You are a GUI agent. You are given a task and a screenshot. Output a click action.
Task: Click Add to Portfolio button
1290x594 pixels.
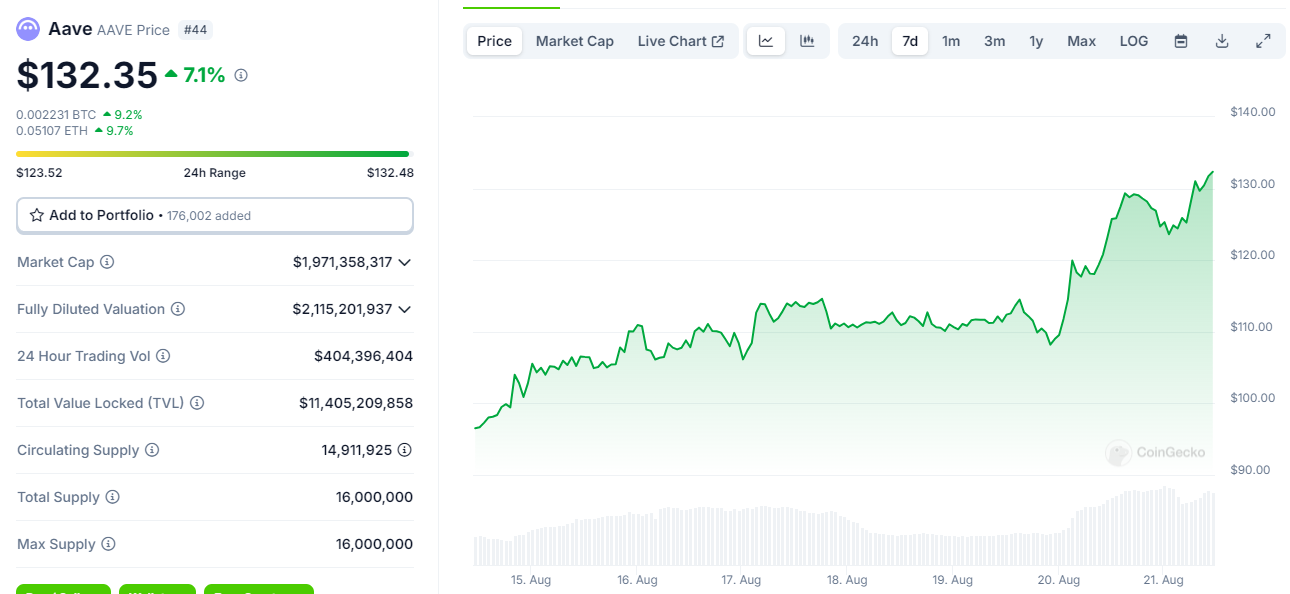(x=214, y=215)
